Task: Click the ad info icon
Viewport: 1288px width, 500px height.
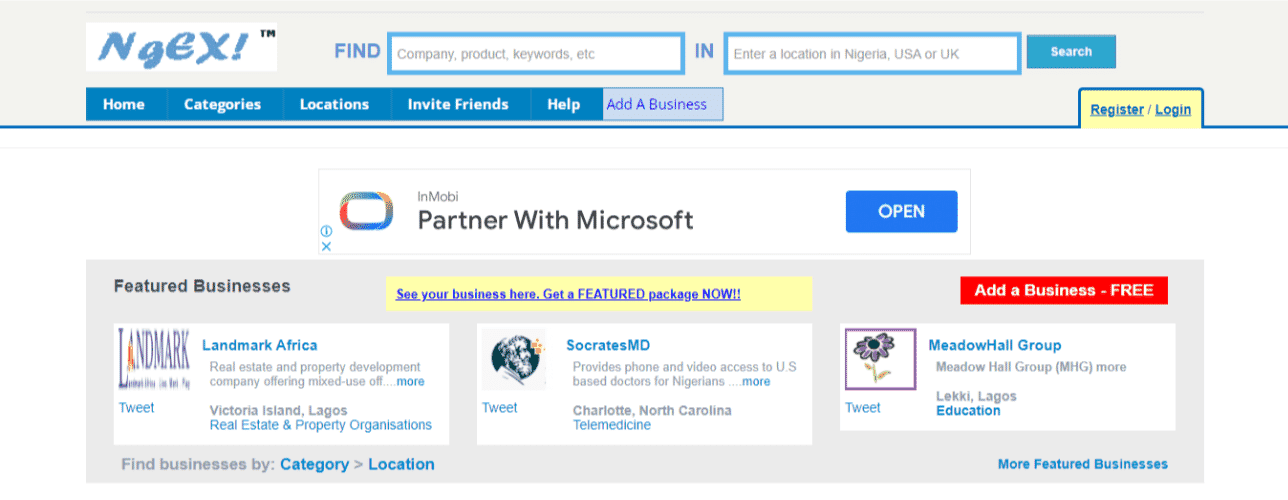Action: 326,231
